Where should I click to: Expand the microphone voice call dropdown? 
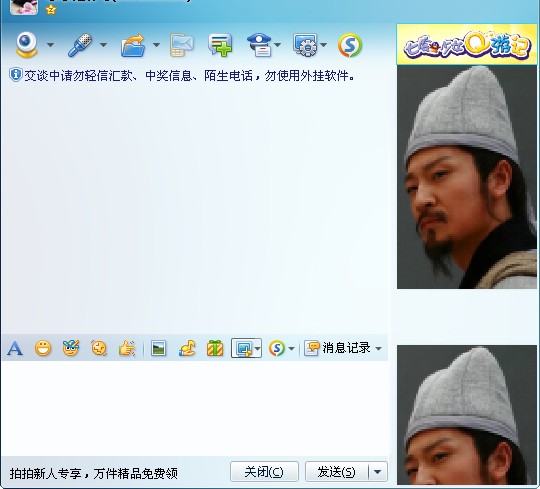tap(103, 45)
